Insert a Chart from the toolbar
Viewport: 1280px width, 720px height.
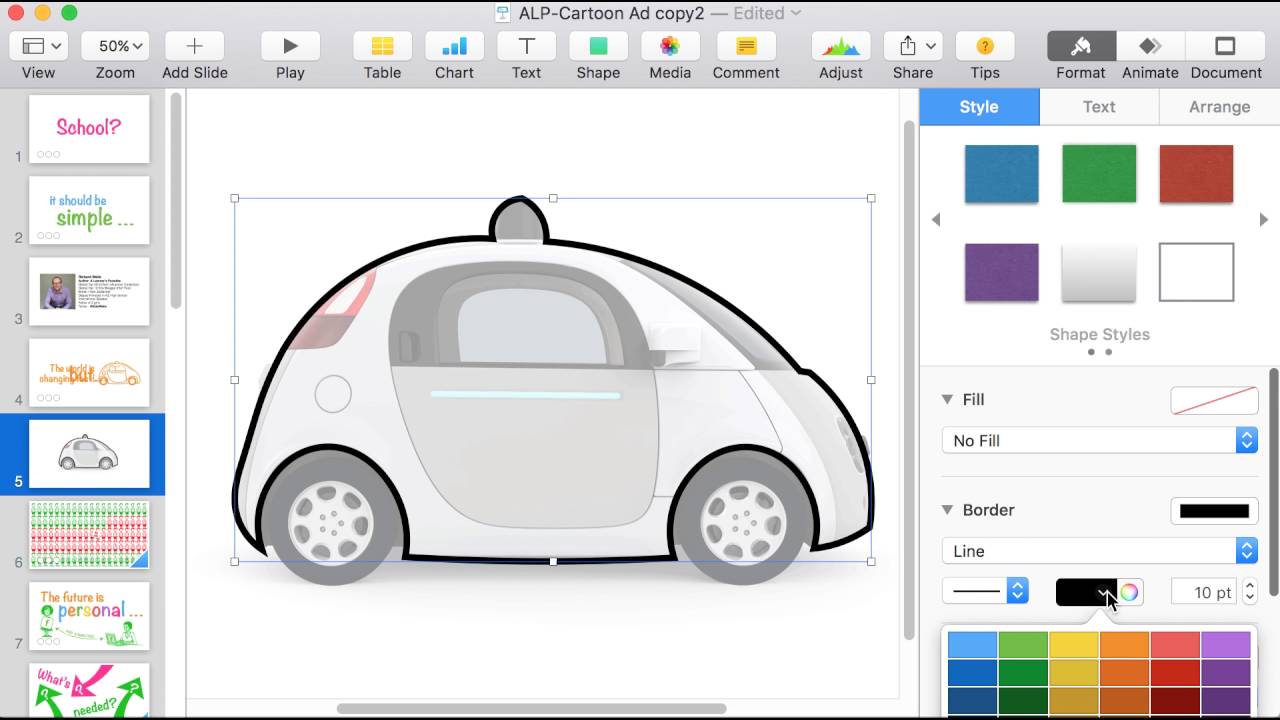tap(454, 46)
